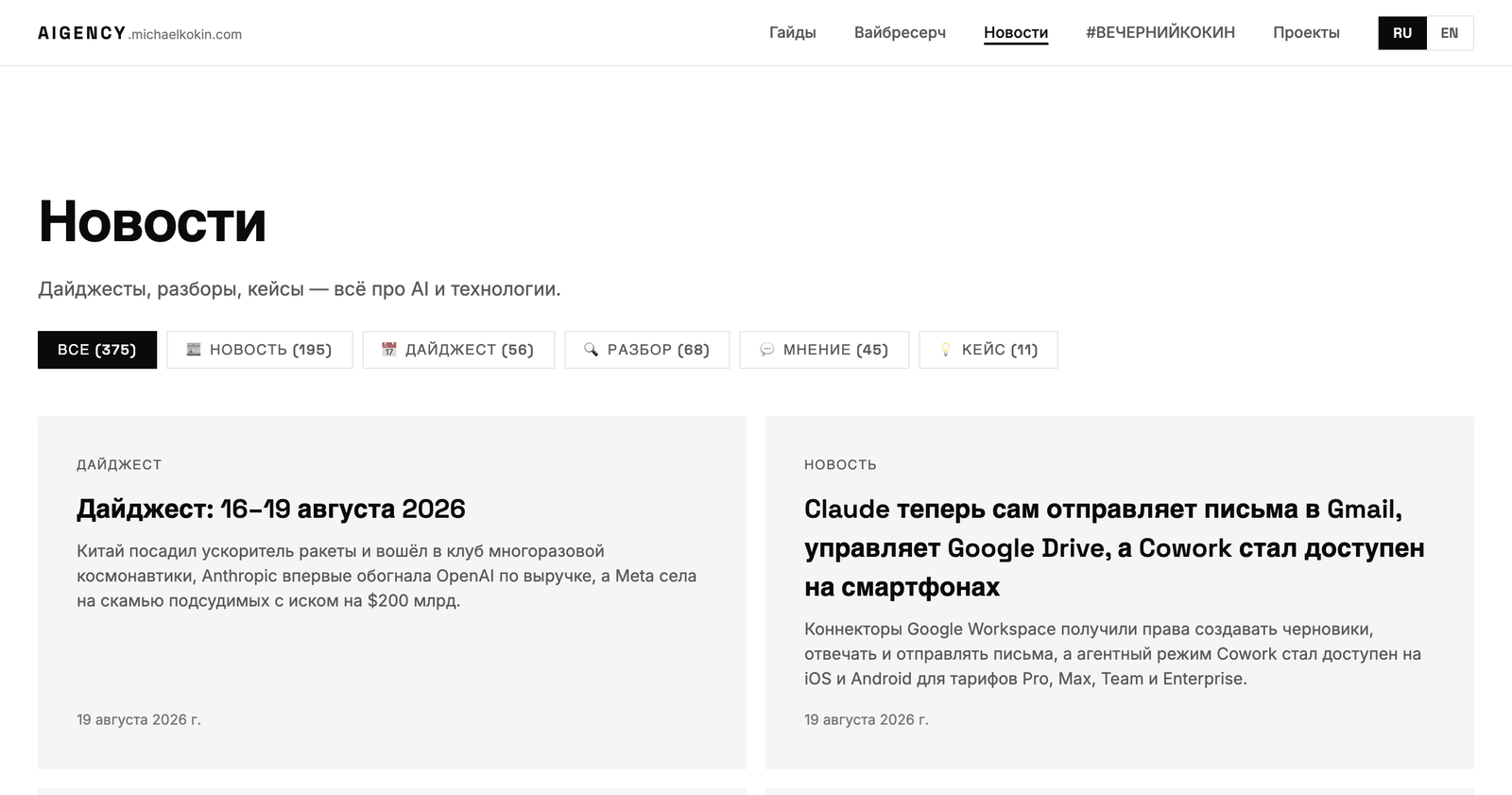The height and width of the screenshot is (795, 1512).
Task: Open the Claude Gmail and Cowork article headline
Action: pos(1114,548)
